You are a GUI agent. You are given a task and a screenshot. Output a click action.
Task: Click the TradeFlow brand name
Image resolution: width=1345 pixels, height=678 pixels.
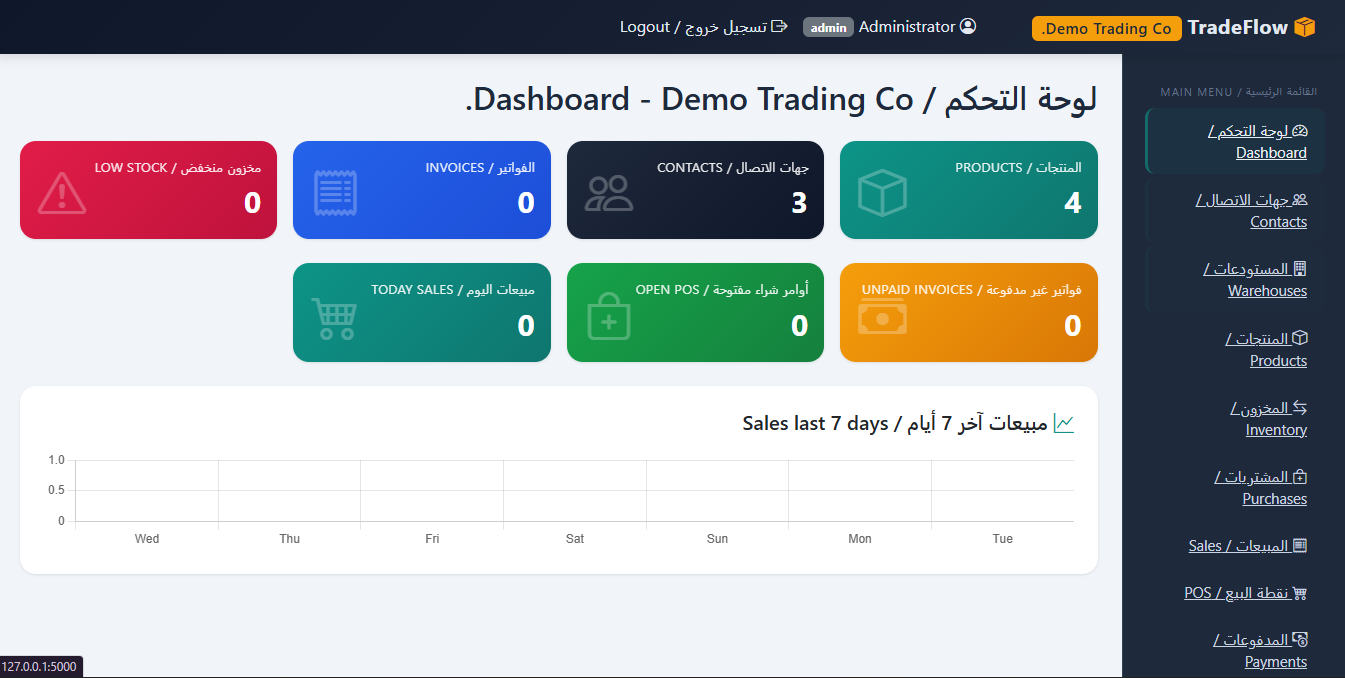(x=1237, y=28)
